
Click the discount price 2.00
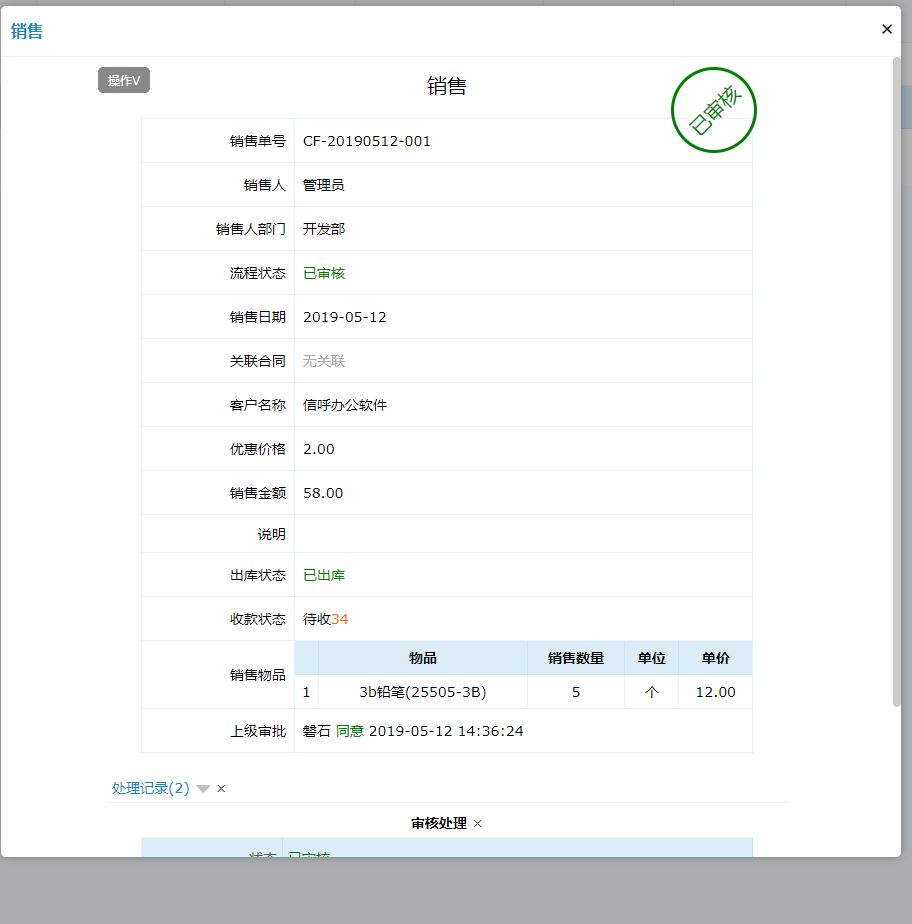(x=319, y=449)
